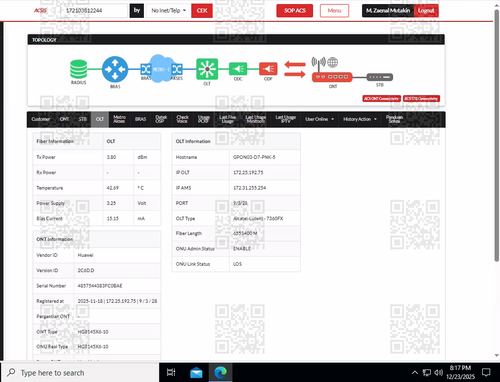Click the Power Supply value 3.25
The width and height of the screenshot is (500, 382).
[x=111, y=203]
